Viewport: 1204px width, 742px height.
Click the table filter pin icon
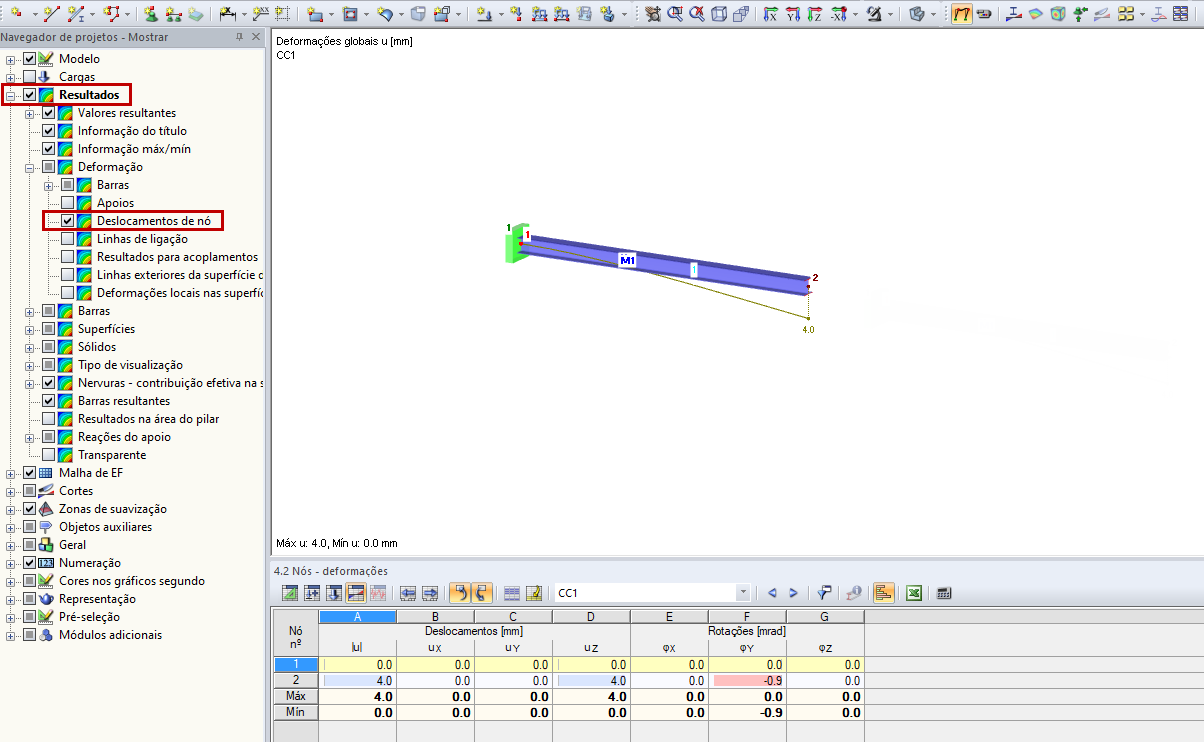pyautogui.click(x=825, y=592)
